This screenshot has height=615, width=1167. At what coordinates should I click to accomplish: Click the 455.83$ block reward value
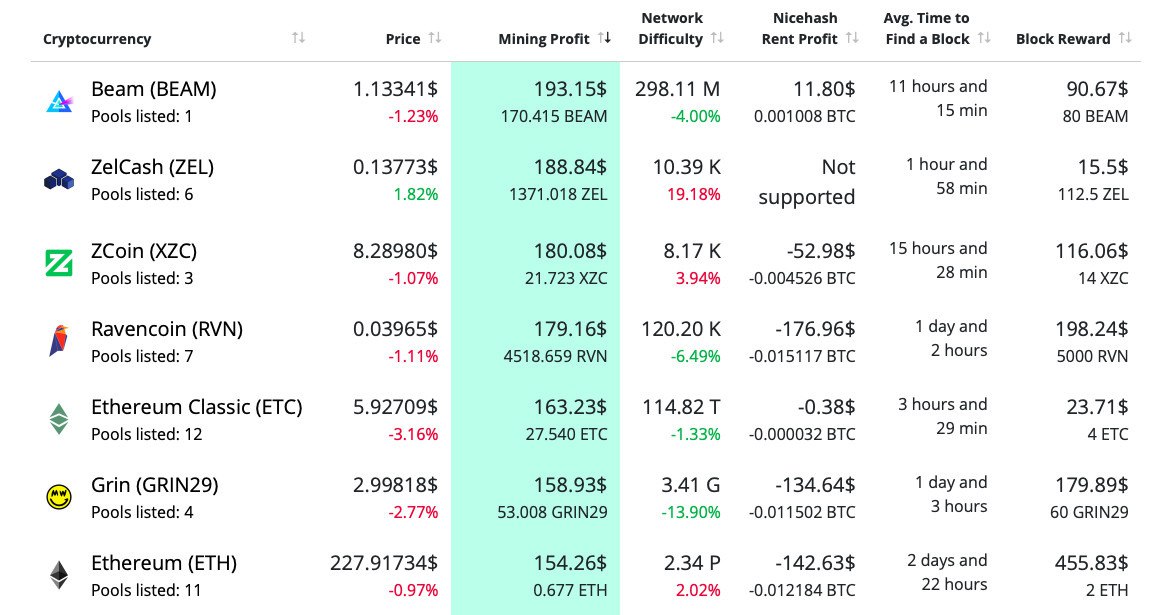1091,563
